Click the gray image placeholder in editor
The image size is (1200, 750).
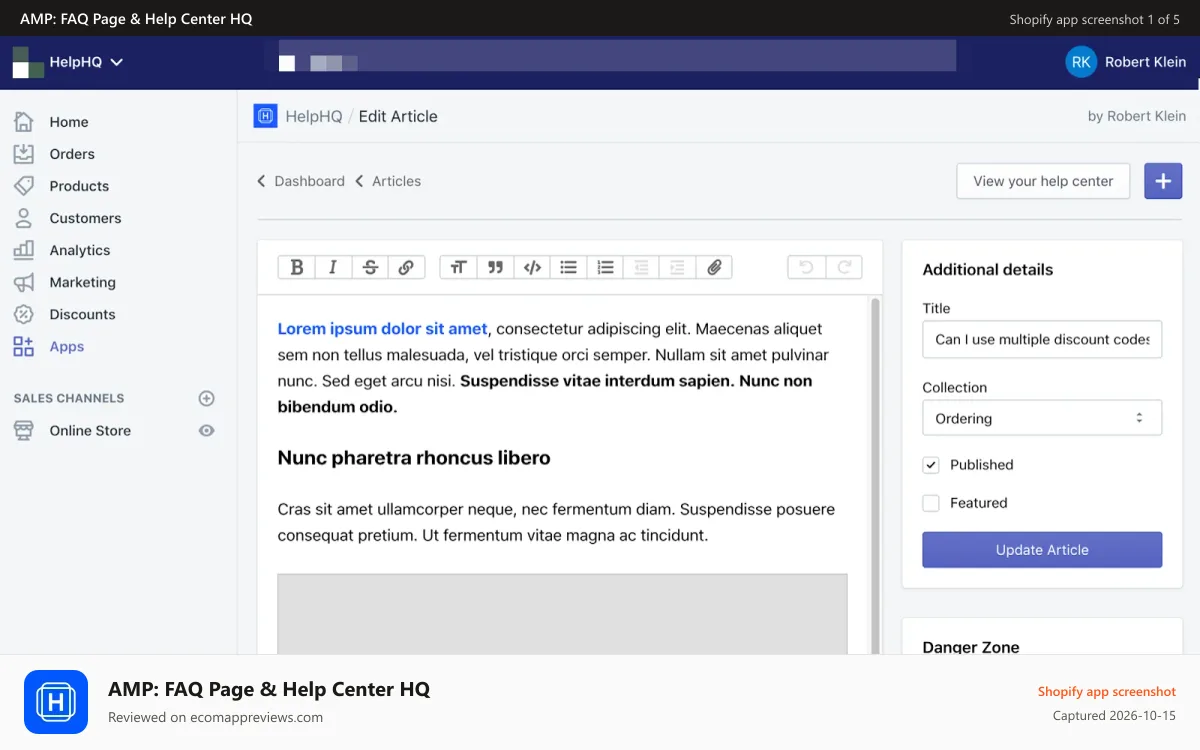[x=562, y=614]
